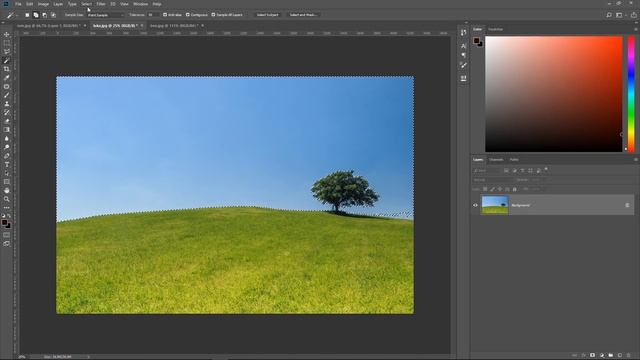Open the layer blending mode dropdown
Viewport: 640px width, 360px height.
[x=492, y=180]
